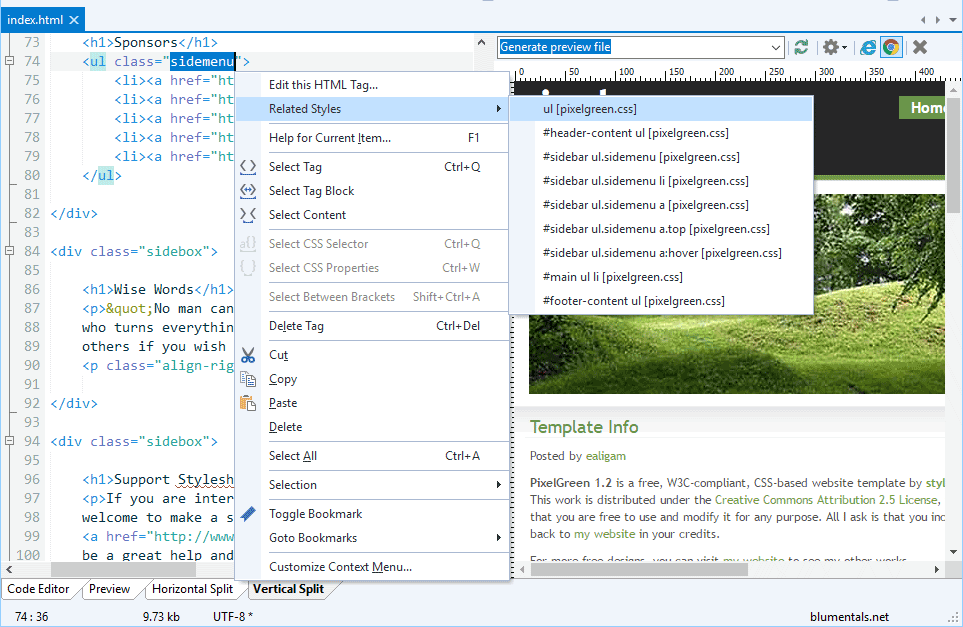The image size is (963, 627).
Task: Click the Select Content icon
Action: [x=248, y=215]
